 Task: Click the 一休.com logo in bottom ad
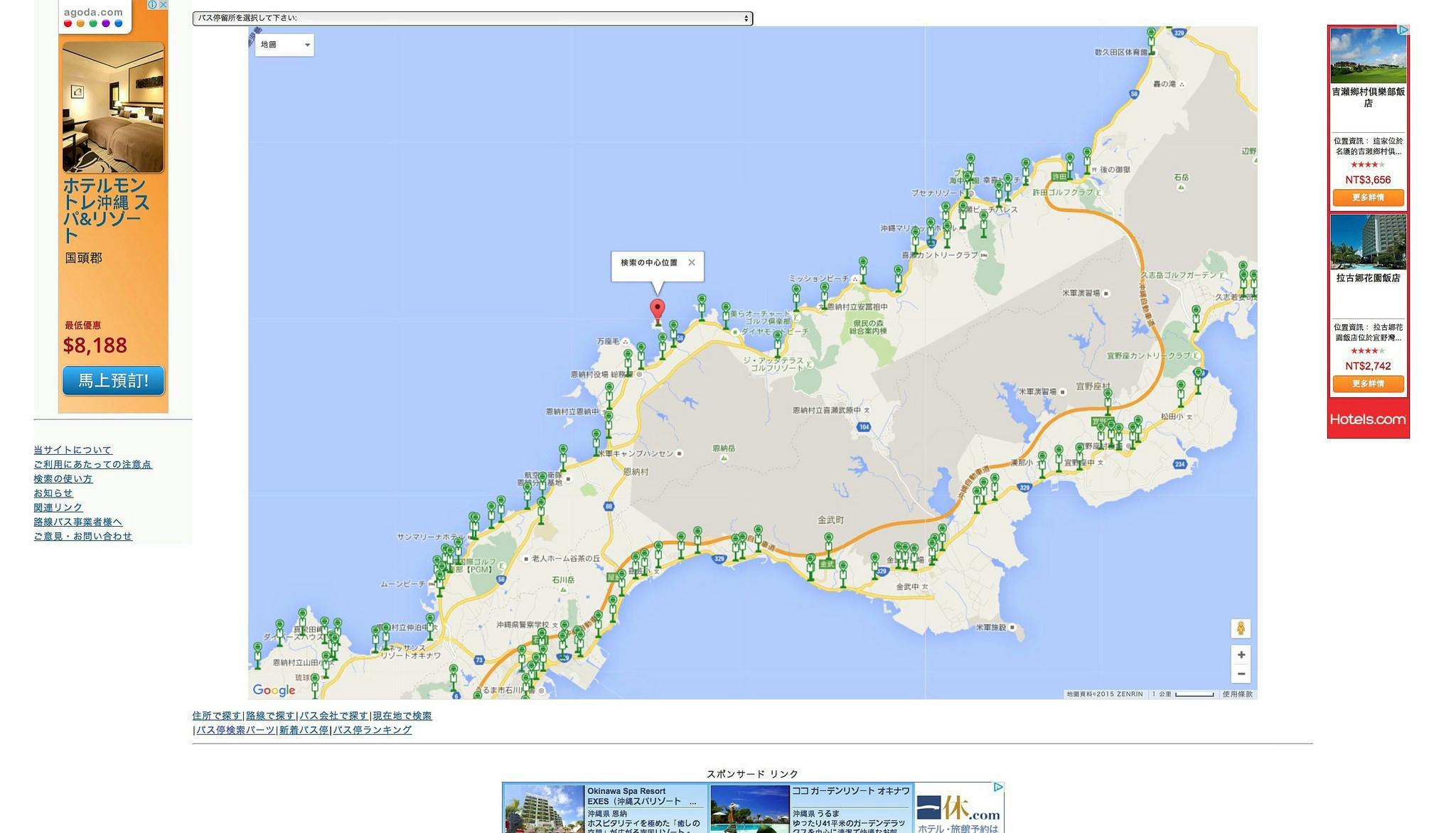[958, 809]
